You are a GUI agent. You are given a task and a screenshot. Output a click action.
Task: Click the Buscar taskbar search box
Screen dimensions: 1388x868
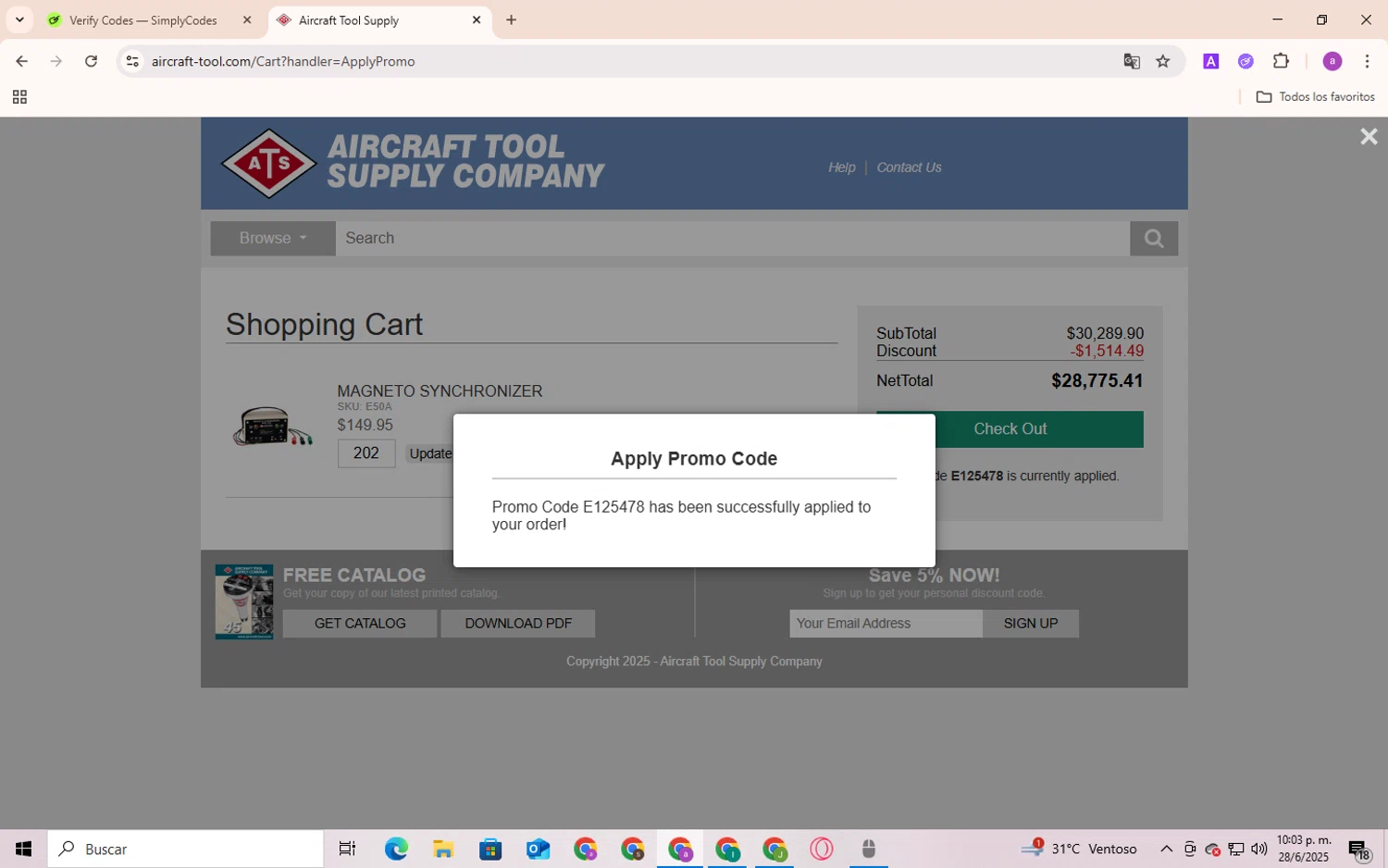point(186,849)
